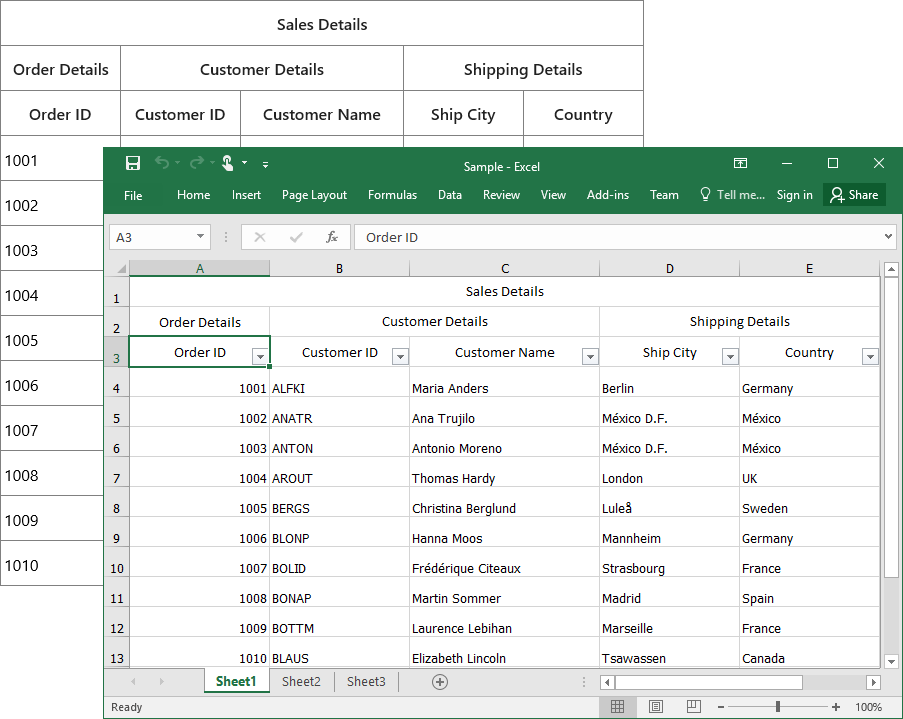The height and width of the screenshot is (719, 903).
Task: Click Ship City header in background table
Action: click(463, 114)
